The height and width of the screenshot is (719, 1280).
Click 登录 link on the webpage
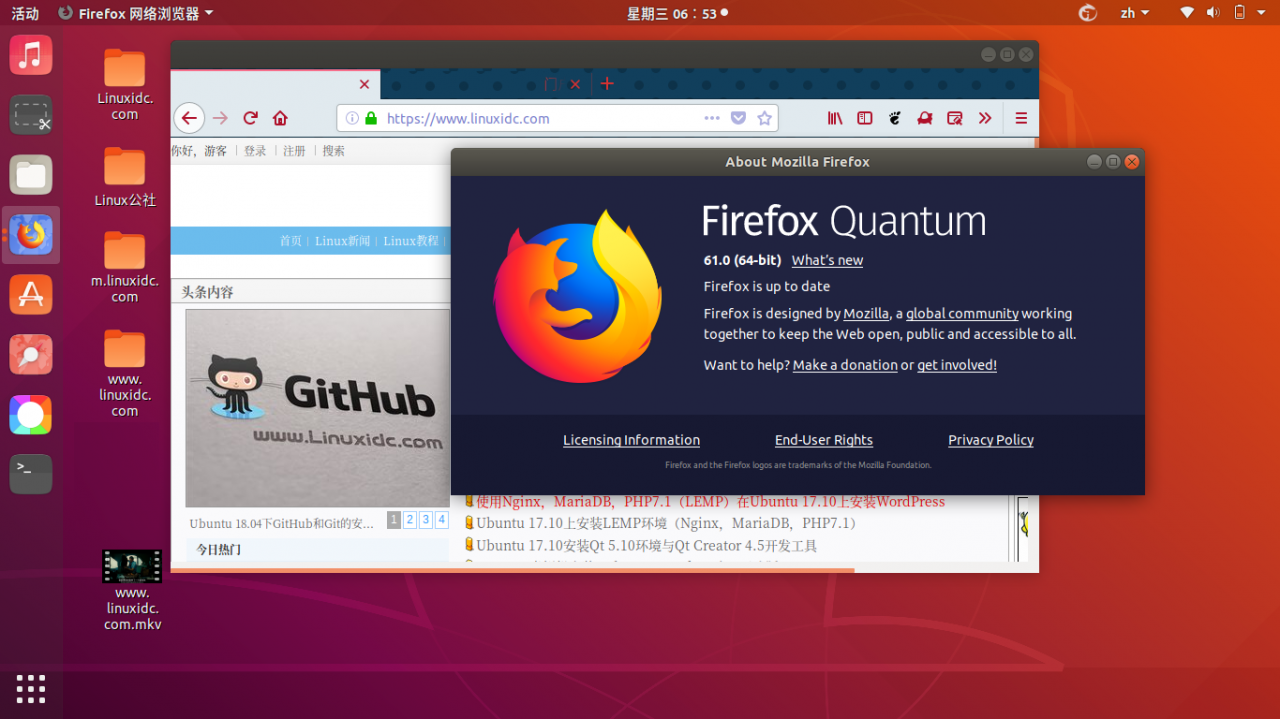pyautogui.click(x=255, y=151)
